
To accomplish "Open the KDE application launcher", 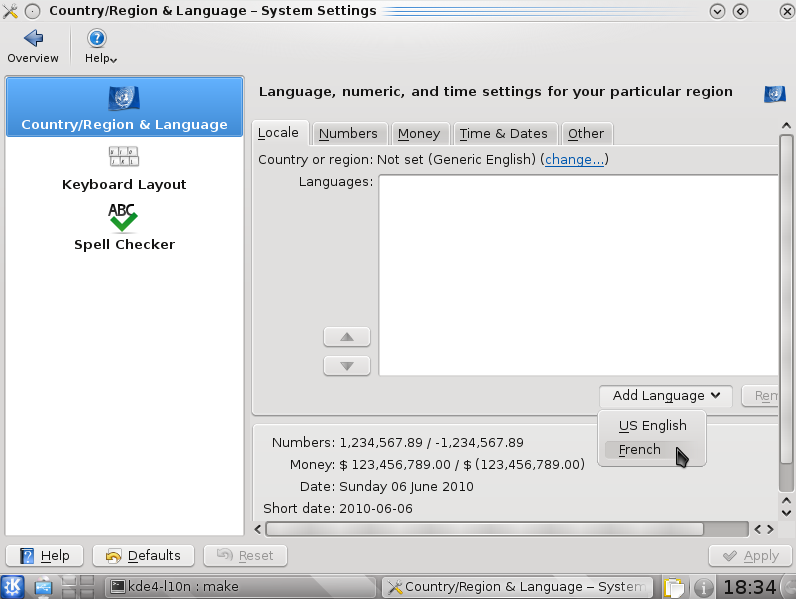I will click(x=14, y=587).
